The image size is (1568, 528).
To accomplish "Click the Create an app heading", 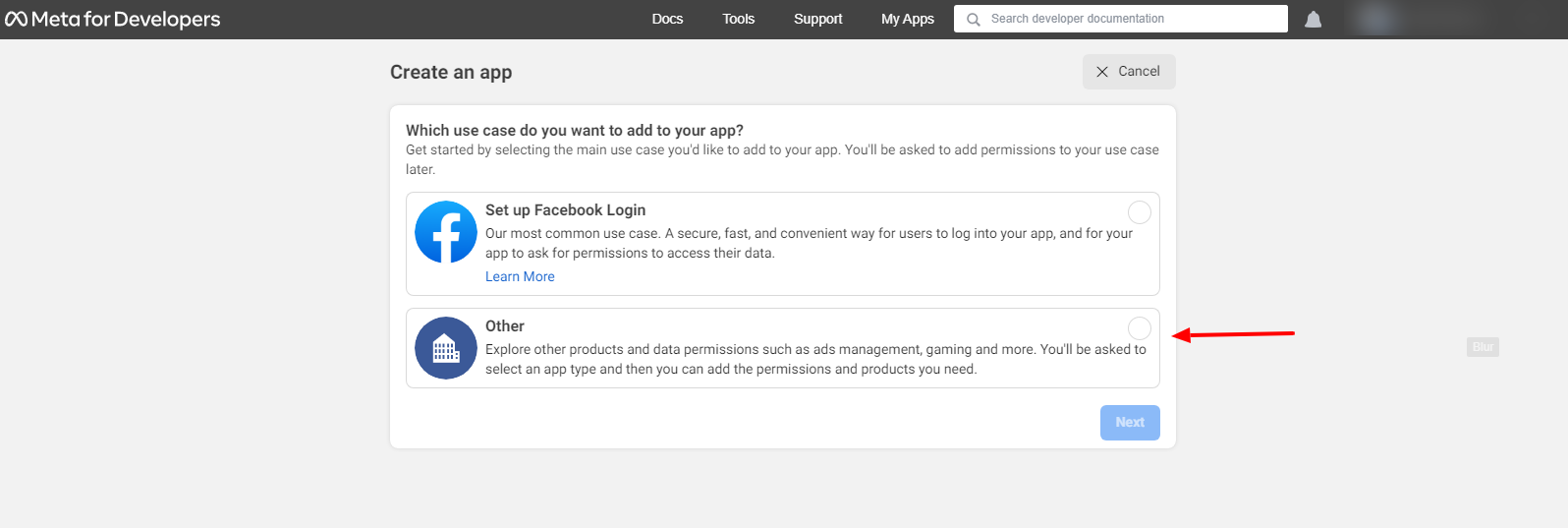I will tap(451, 72).
